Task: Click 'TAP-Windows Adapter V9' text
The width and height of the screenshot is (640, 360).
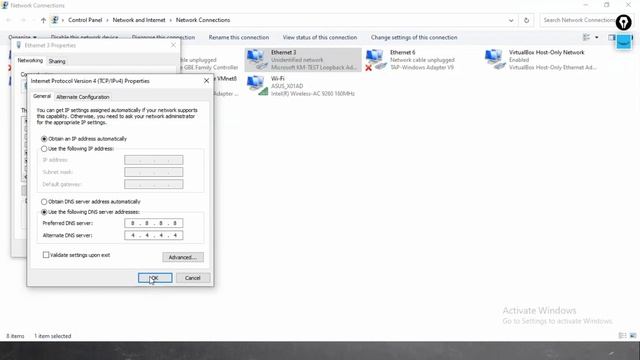Action: coord(422,67)
